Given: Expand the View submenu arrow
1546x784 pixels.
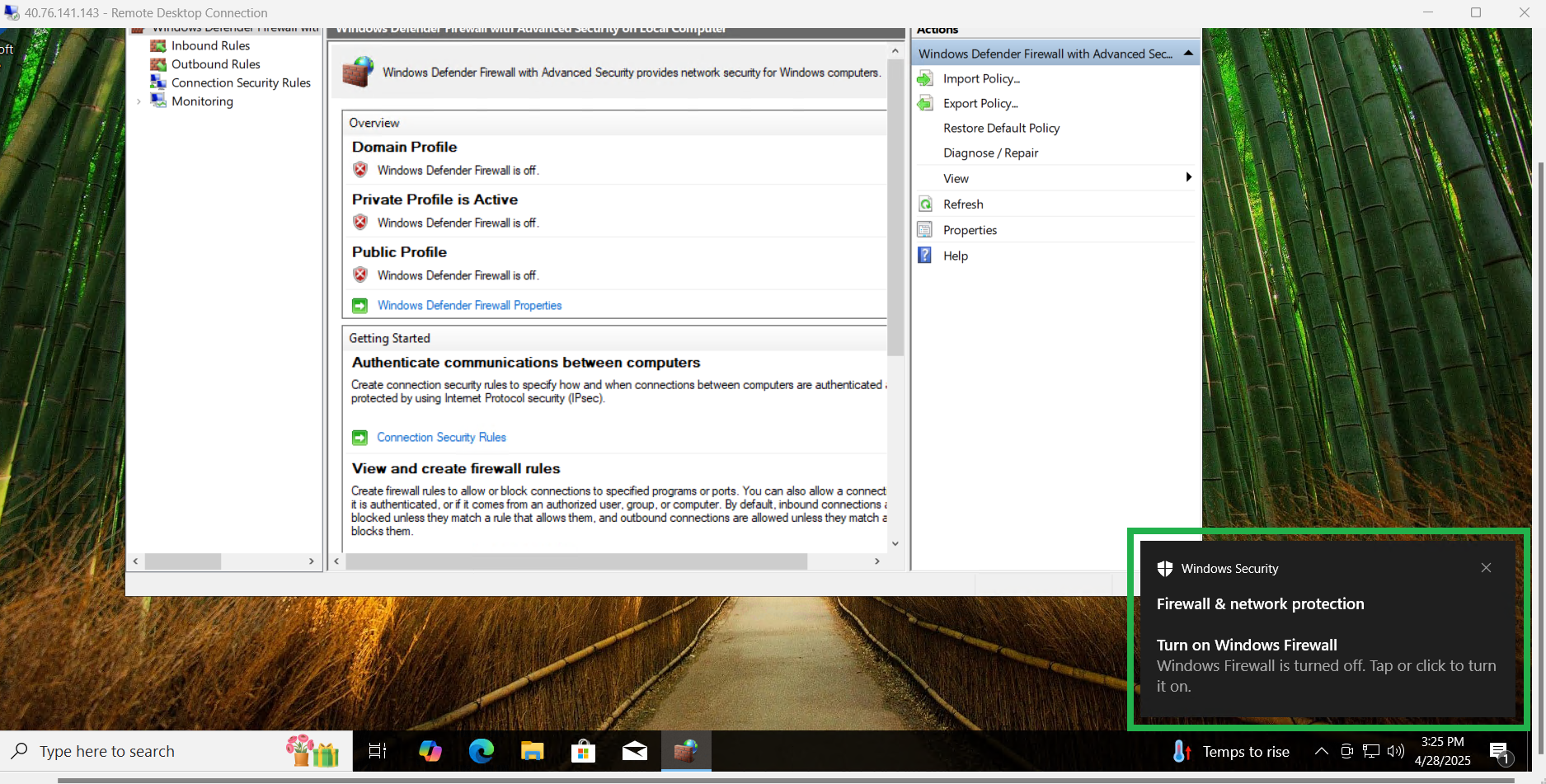Looking at the screenshot, I should pyautogui.click(x=1188, y=177).
